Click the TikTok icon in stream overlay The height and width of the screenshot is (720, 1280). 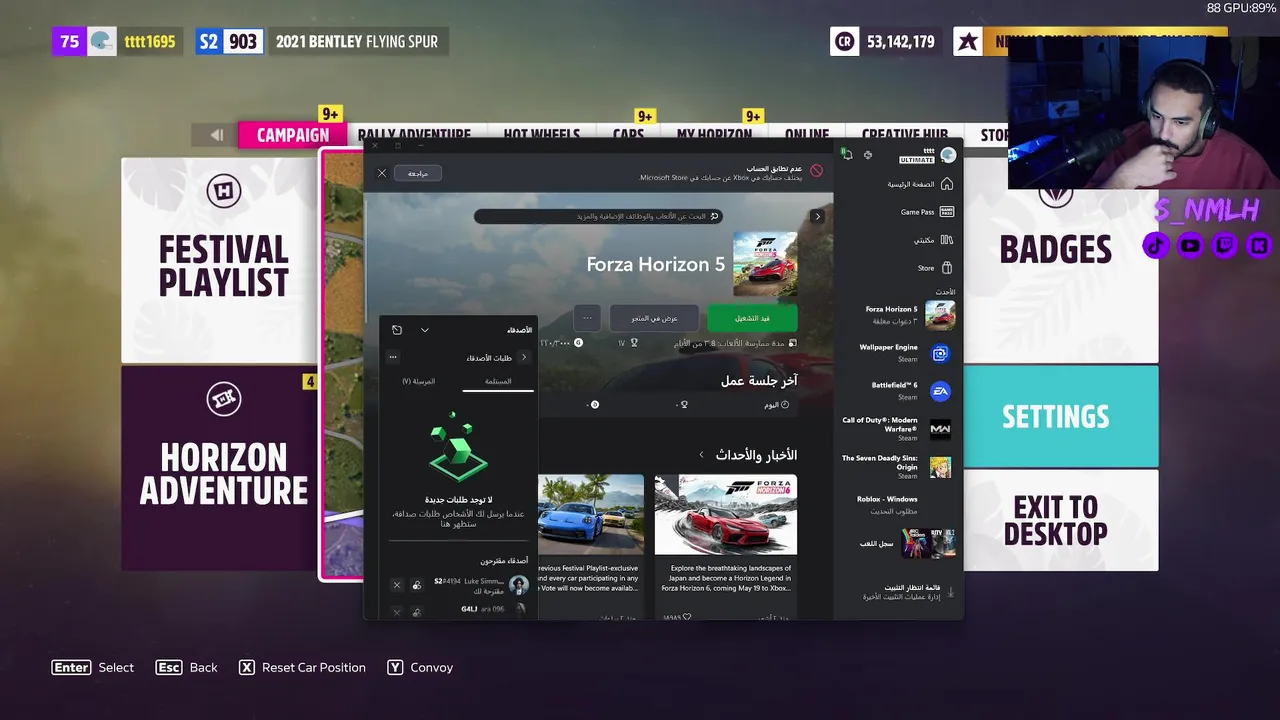coord(1156,245)
